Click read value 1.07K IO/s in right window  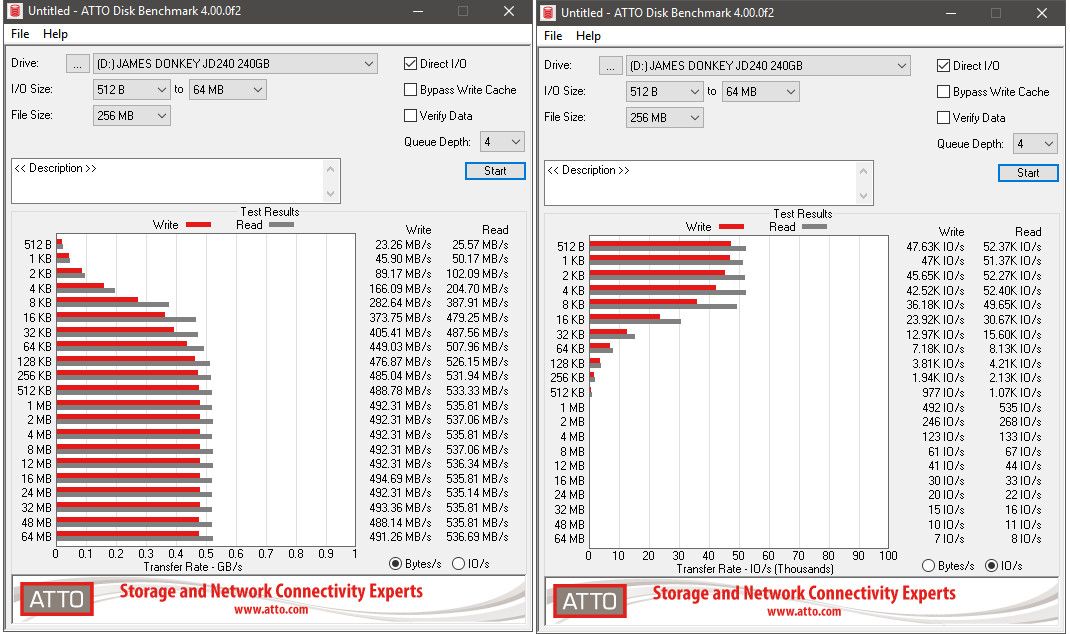1015,392
